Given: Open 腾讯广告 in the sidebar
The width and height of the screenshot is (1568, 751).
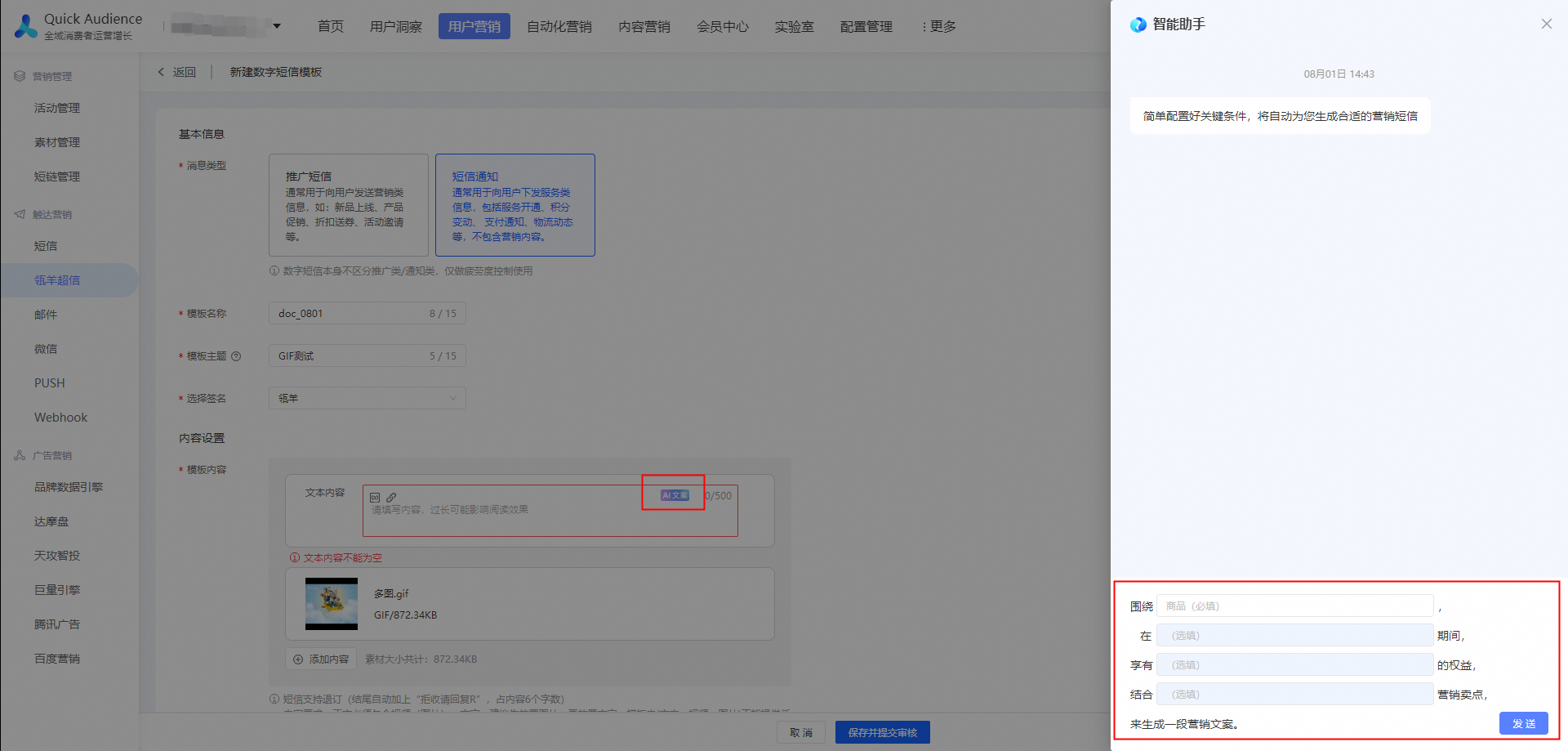Looking at the screenshot, I should click(57, 624).
